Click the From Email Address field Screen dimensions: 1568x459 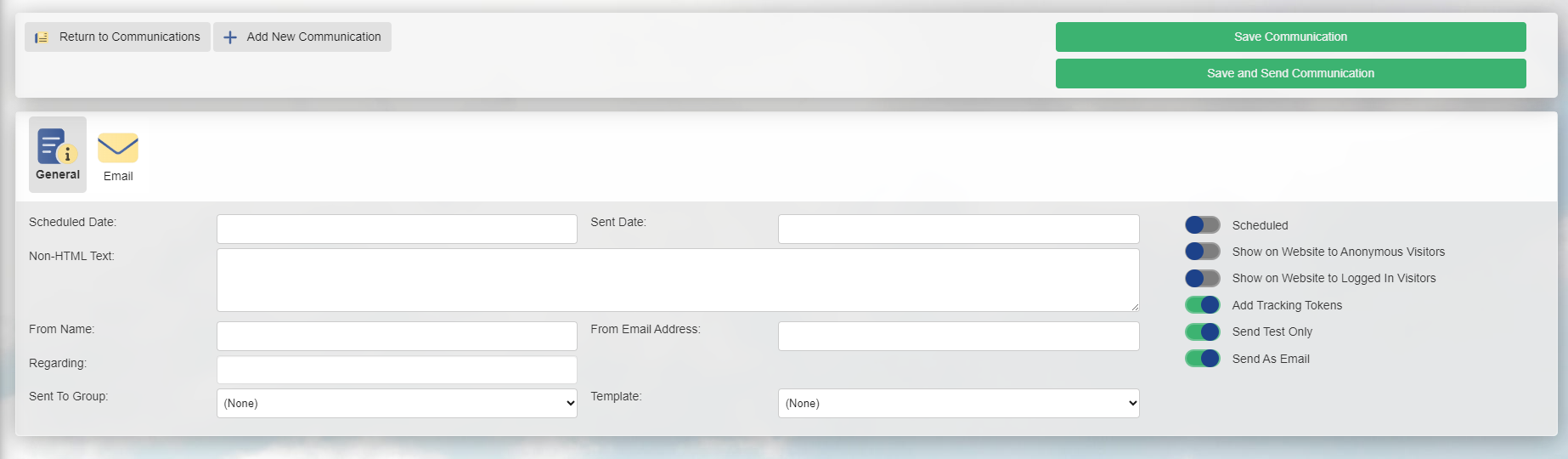pos(958,337)
